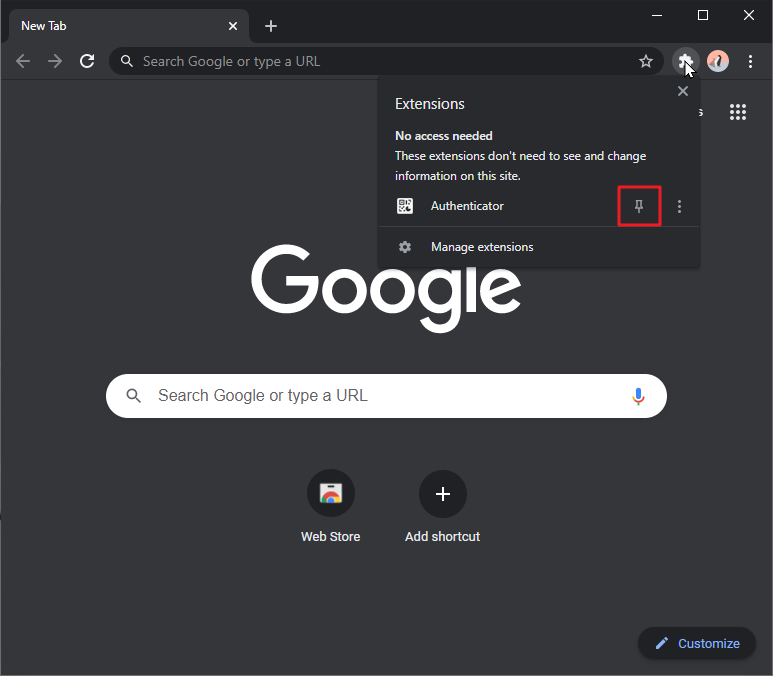Close the Extensions popup panel
The width and height of the screenshot is (773, 676).
(x=683, y=91)
